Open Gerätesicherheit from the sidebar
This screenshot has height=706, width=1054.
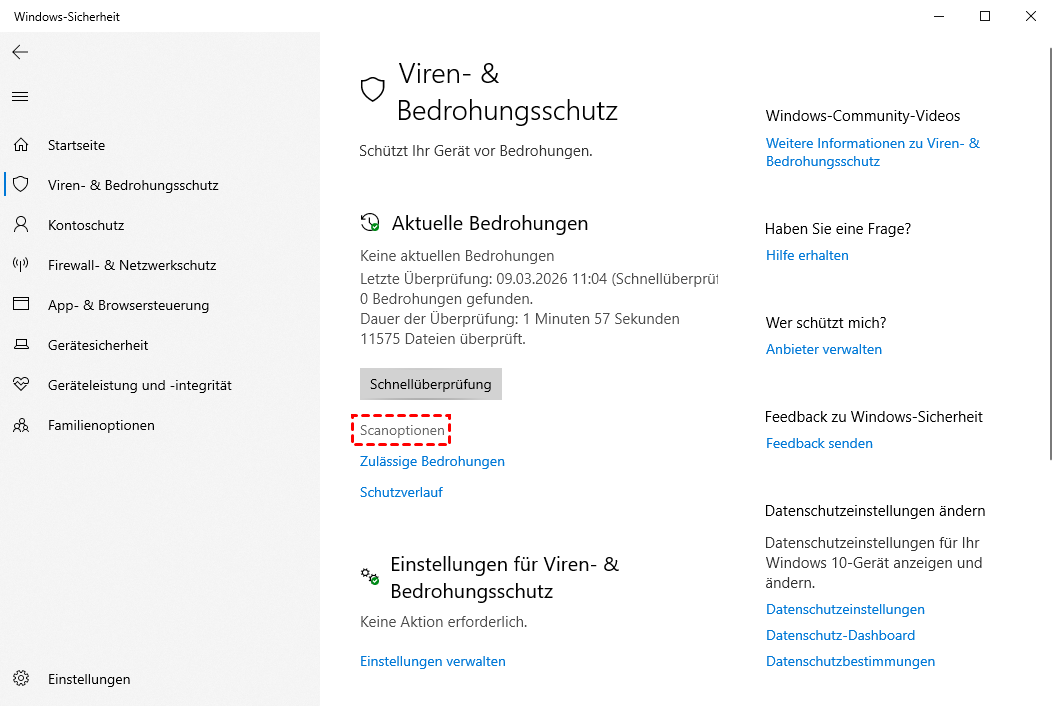98,345
